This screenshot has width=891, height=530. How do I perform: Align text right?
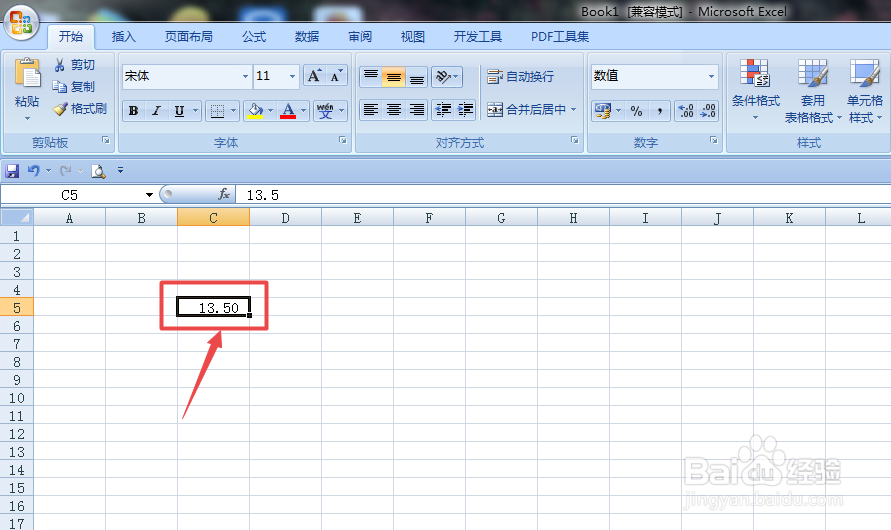417,110
